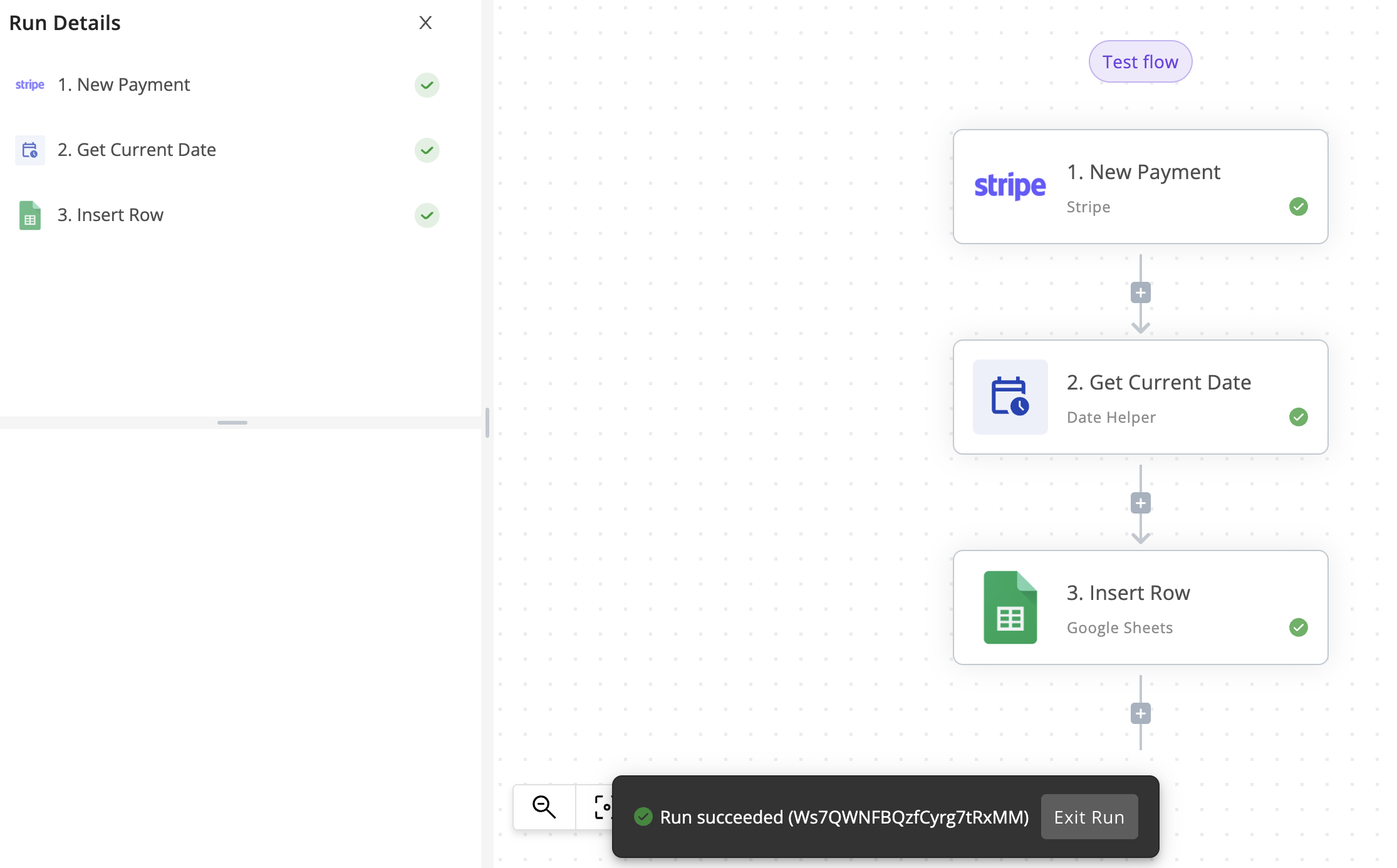Click the success checkmark beside 1. New Payment in the list

click(427, 85)
